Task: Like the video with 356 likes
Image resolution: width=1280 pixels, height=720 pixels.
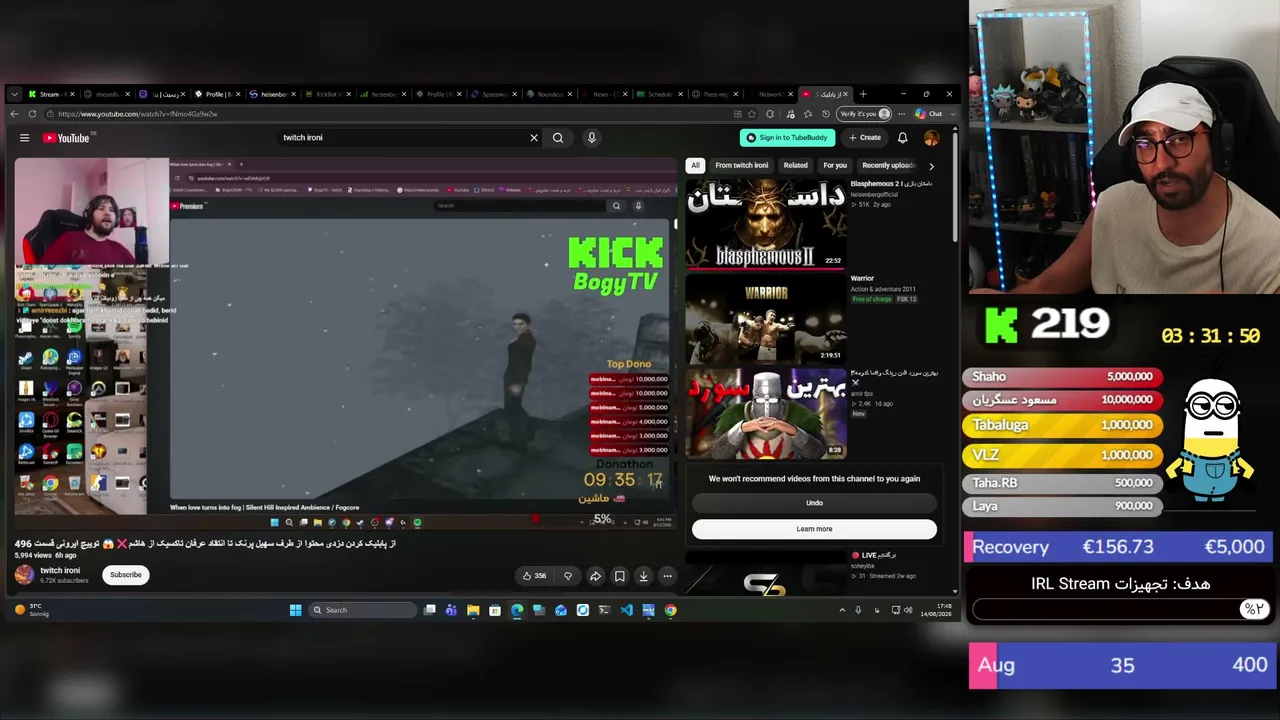Action: point(534,576)
